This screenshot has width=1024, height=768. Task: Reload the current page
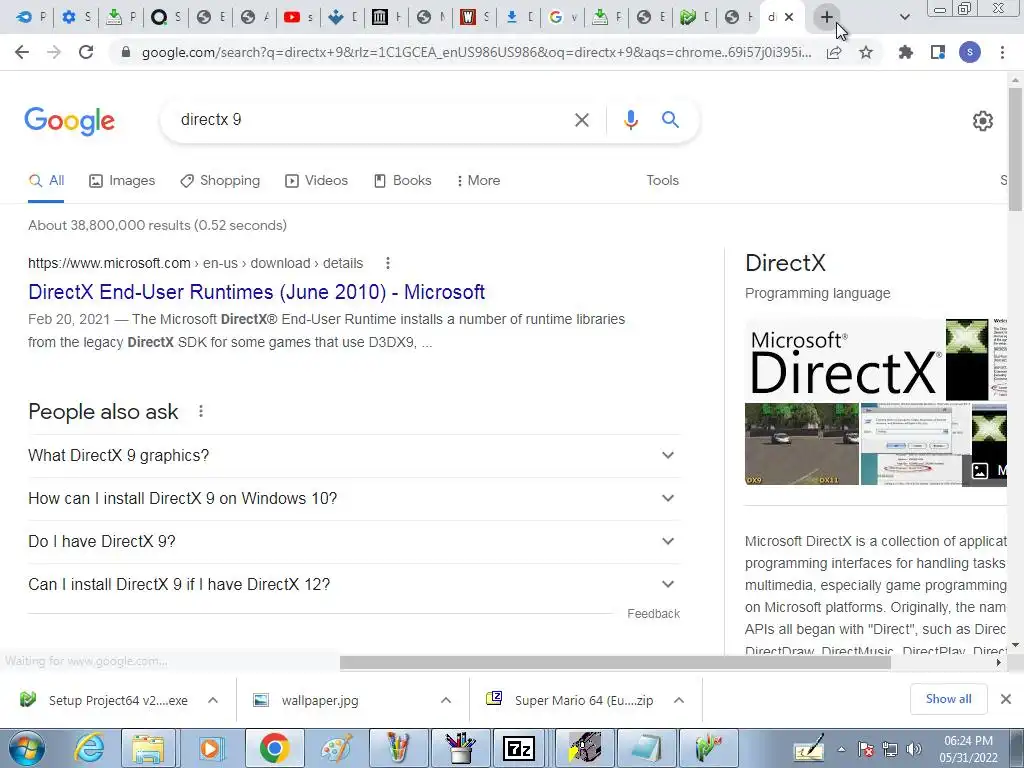point(86,52)
